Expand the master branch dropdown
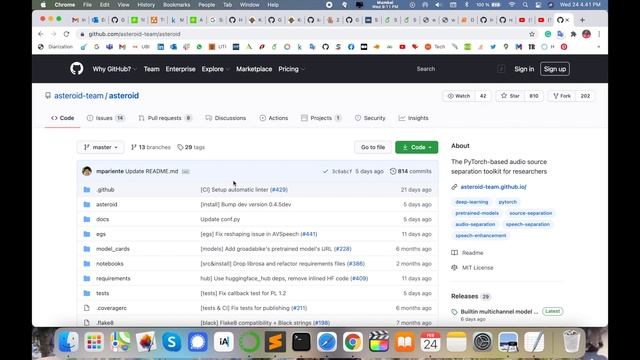Image resolution: width=640 pixels, height=360 pixels. coord(101,147)
